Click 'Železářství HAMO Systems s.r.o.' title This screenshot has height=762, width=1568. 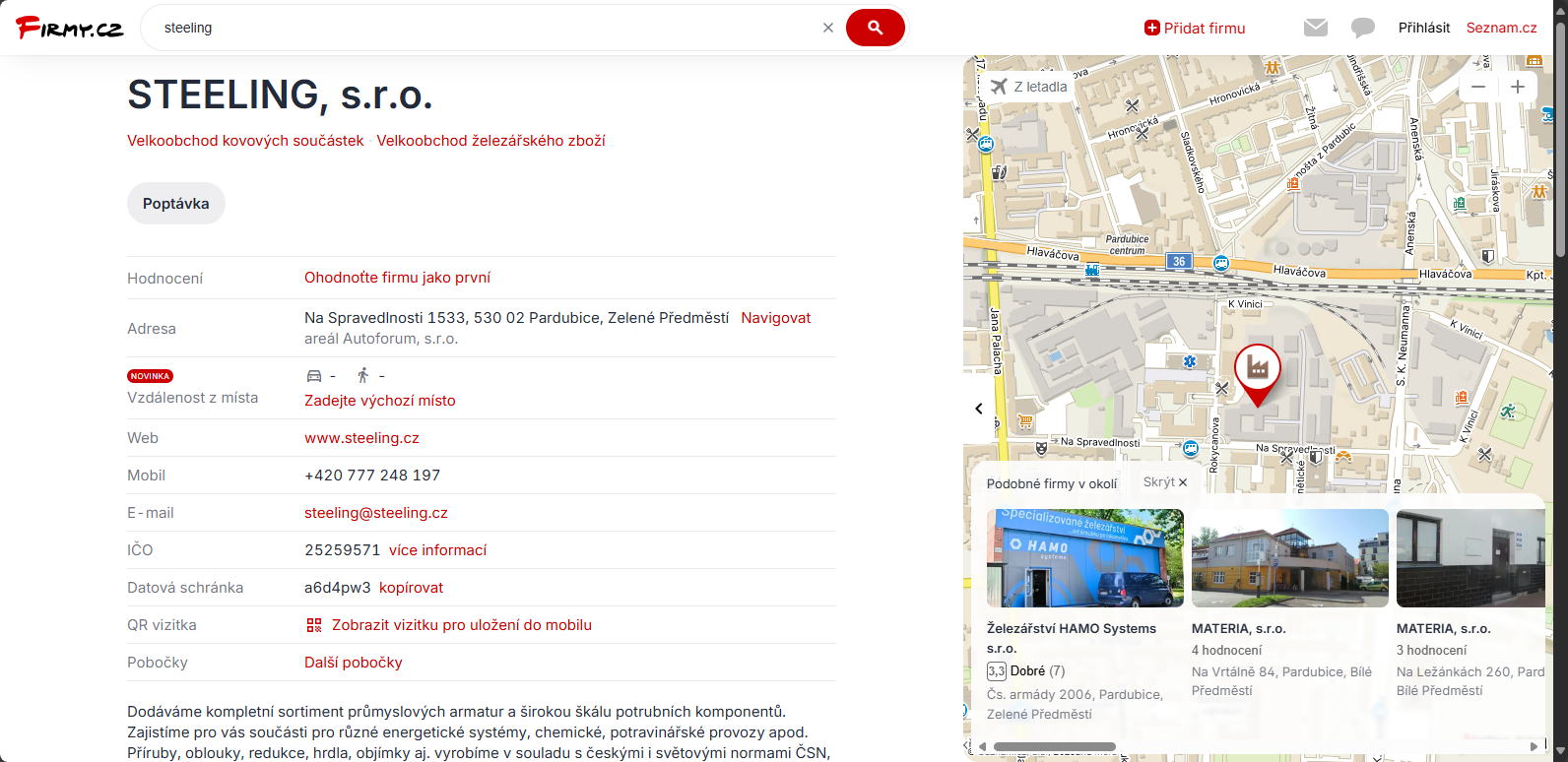pyautogui.click(x=1072, y=638)
